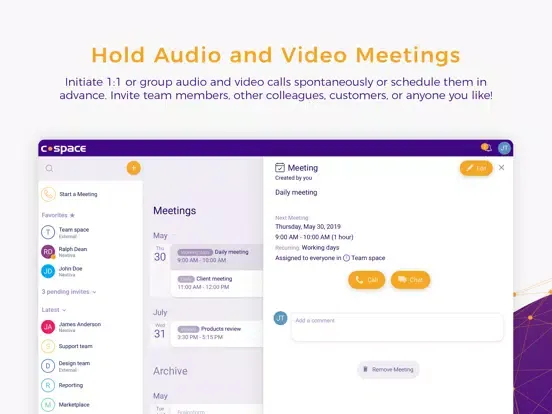Click the Team space name in Favorites
This screenshot has width=552, height=414.
pyautogui.click(x=74, y=230)
